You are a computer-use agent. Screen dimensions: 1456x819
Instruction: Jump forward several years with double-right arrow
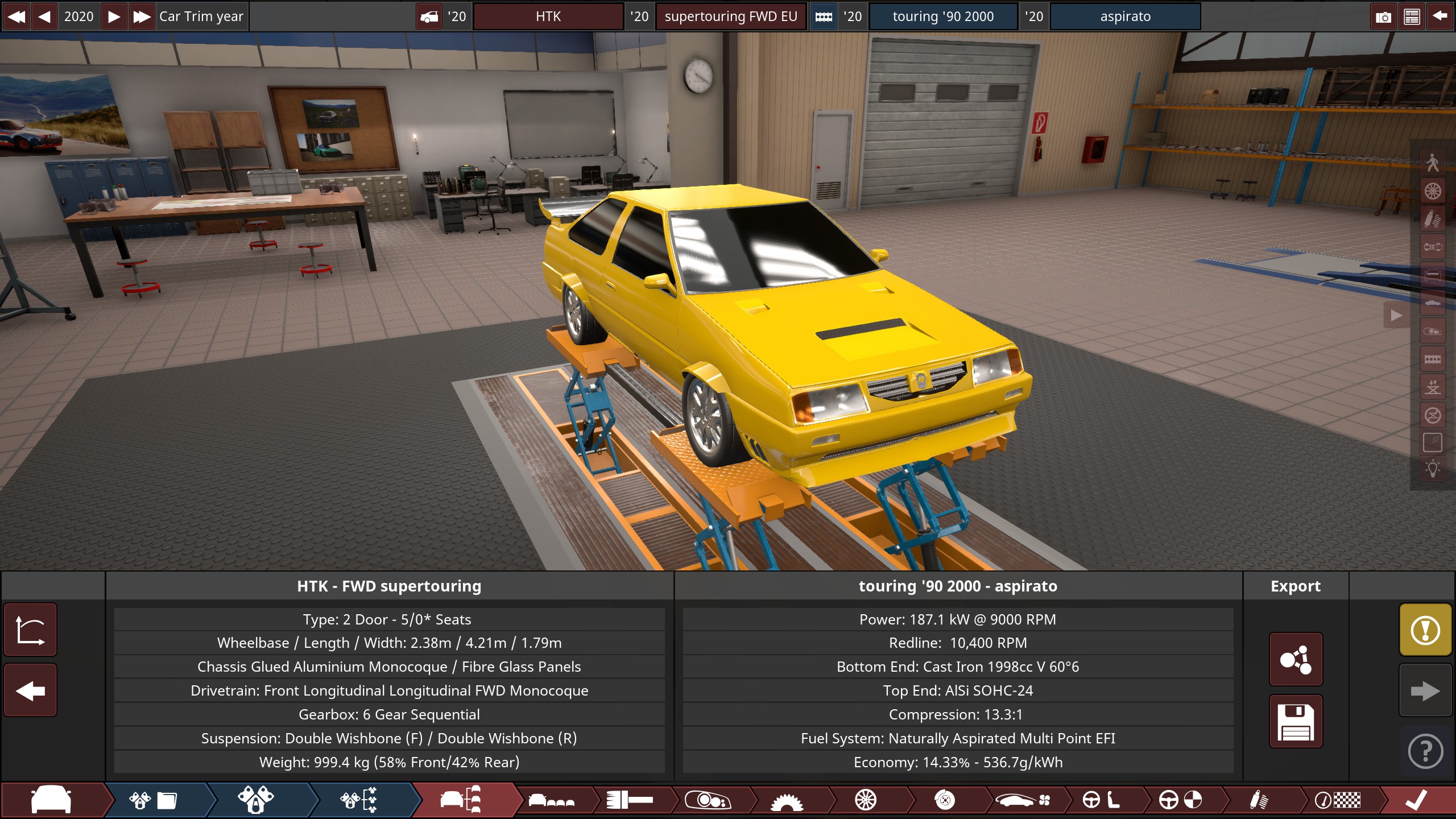(142, 16)
